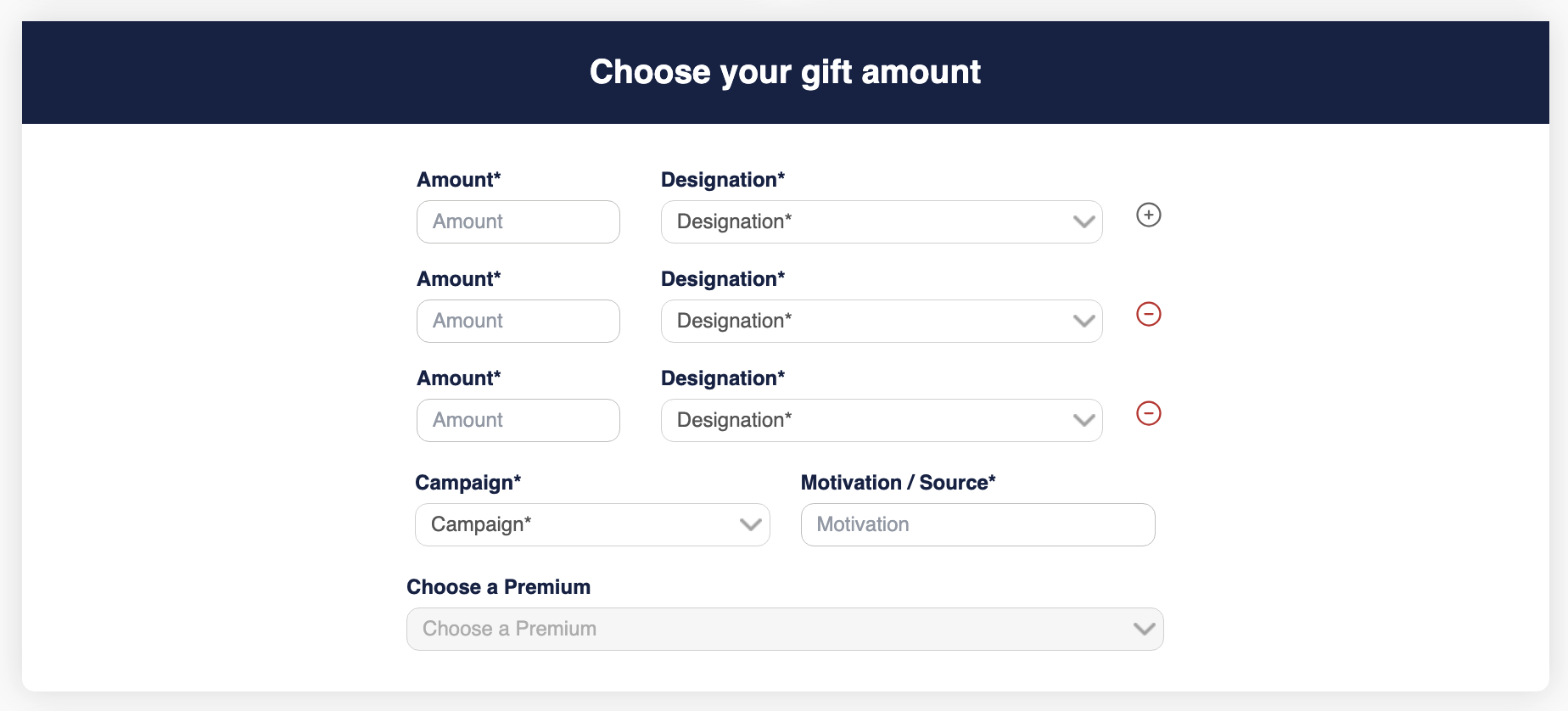Click the first row's Amount label
Screen dimensions: 1568x711
coord(458,180)
